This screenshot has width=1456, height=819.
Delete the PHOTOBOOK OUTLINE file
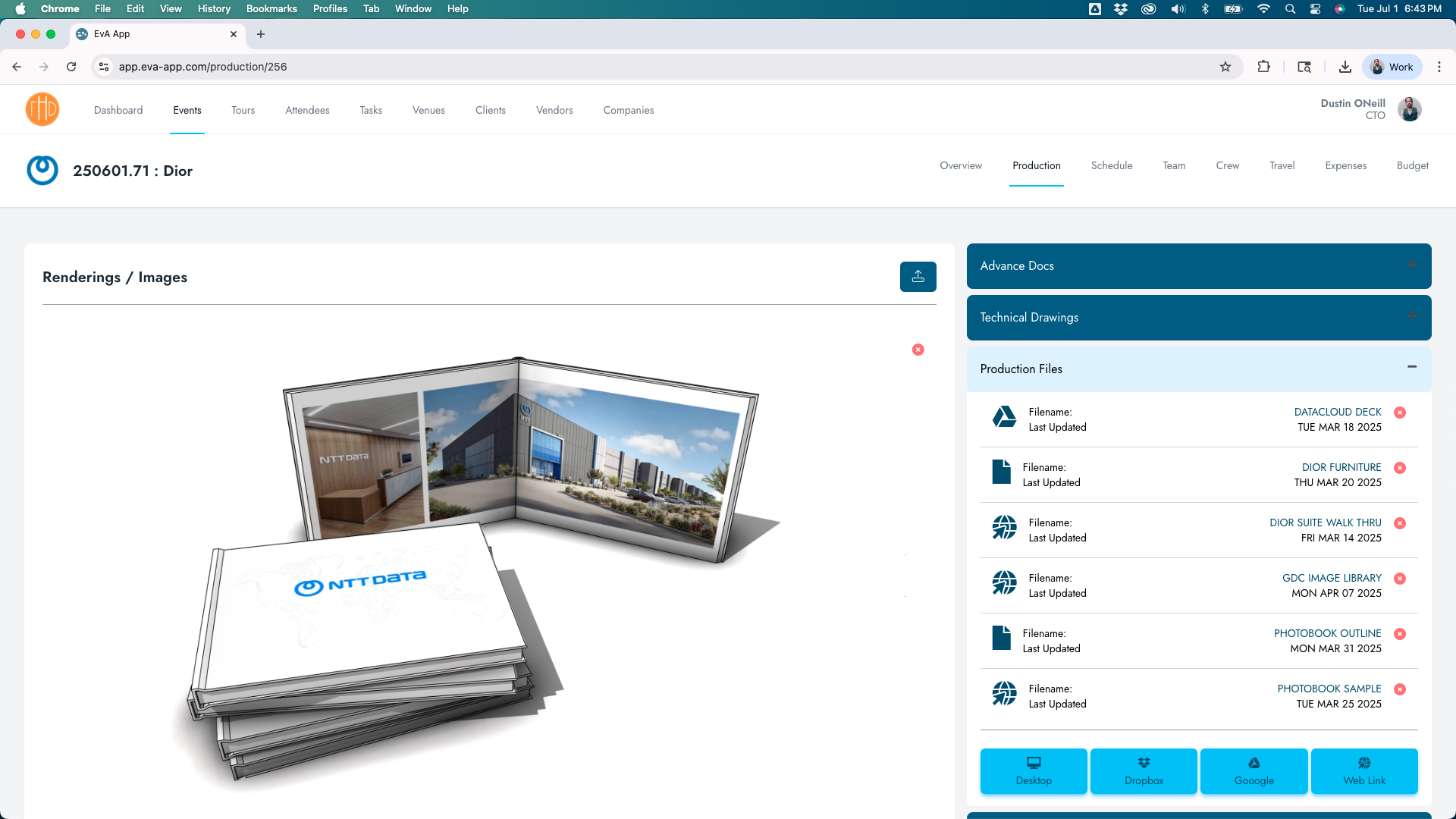[x=1400, y=634]
